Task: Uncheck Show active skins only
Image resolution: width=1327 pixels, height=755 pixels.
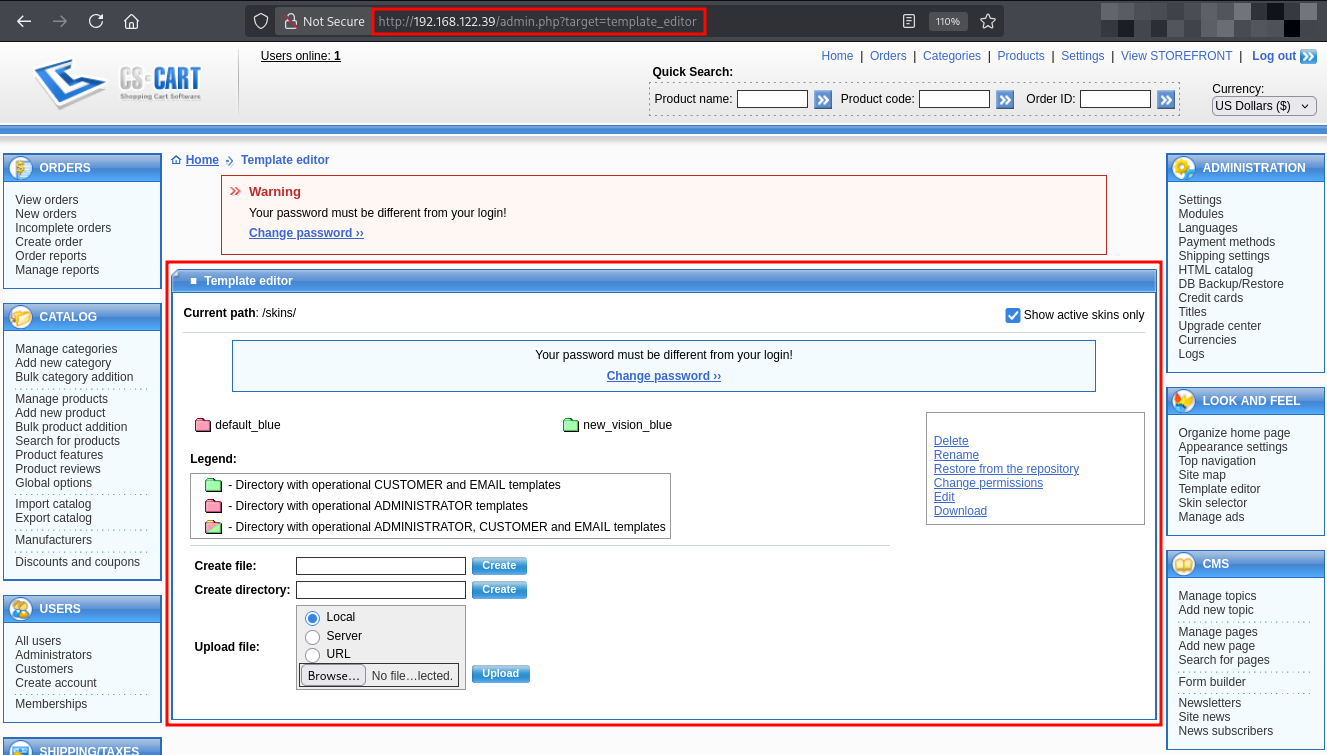Action: (x=1013, y=315)
